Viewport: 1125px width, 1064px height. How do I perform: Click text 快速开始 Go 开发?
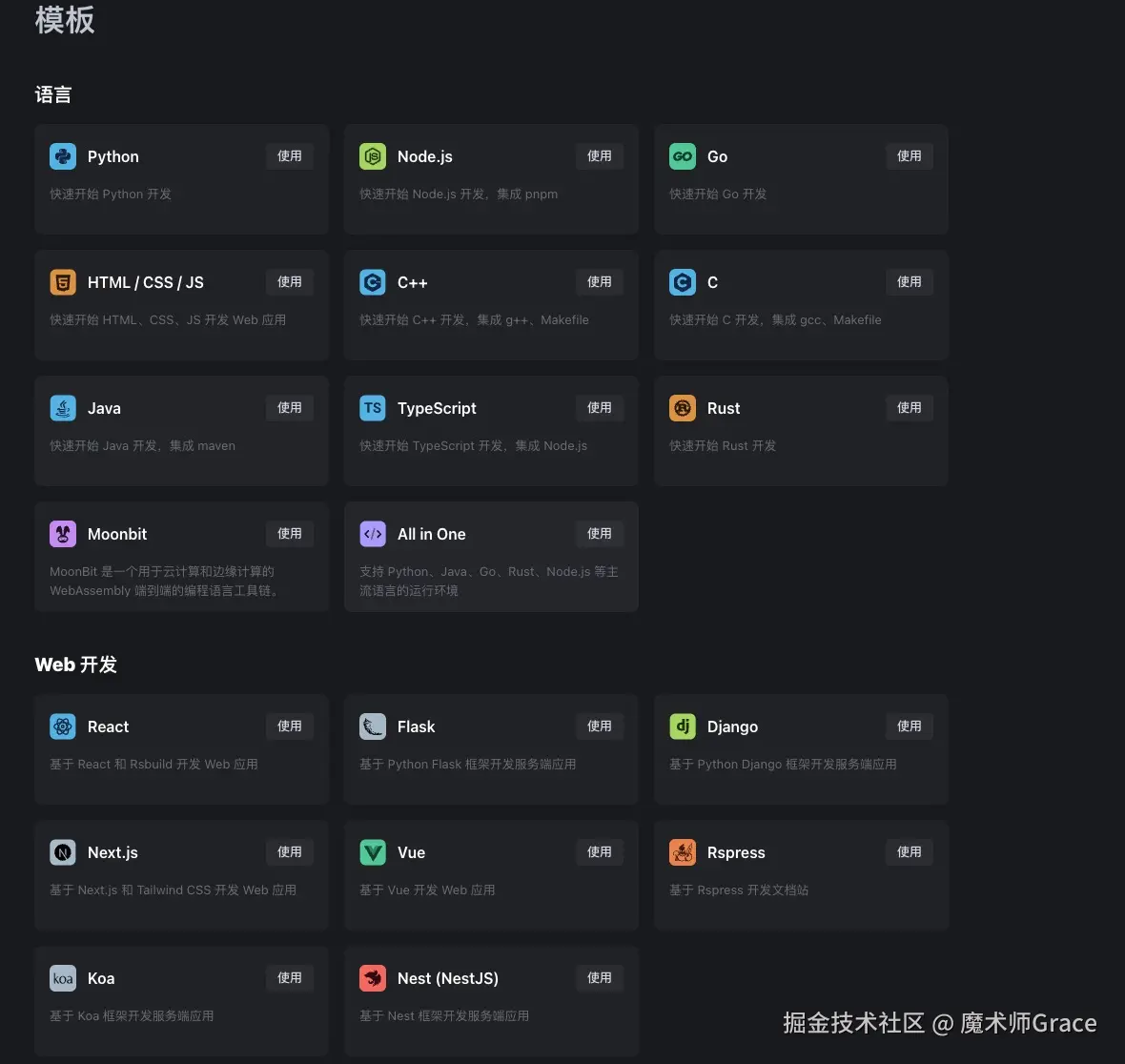pyautogui.click(x=718, y=194)
